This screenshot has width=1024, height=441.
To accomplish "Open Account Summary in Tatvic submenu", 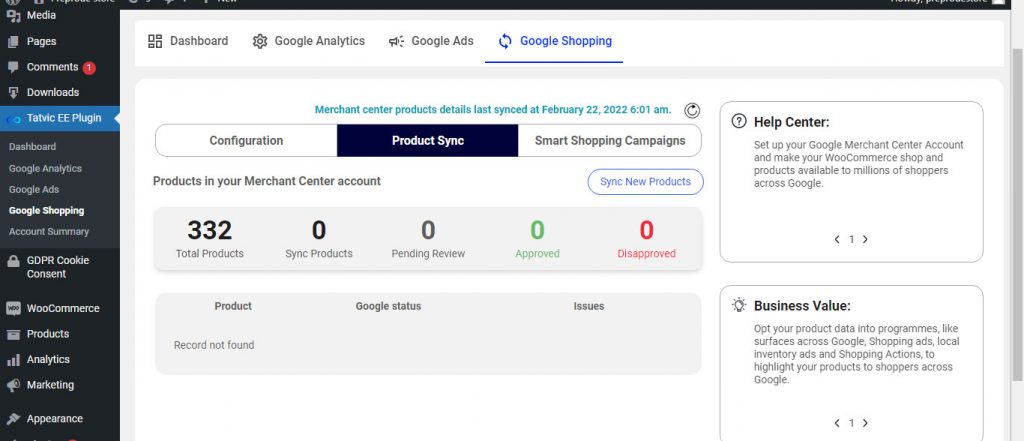I will (49, 231).
